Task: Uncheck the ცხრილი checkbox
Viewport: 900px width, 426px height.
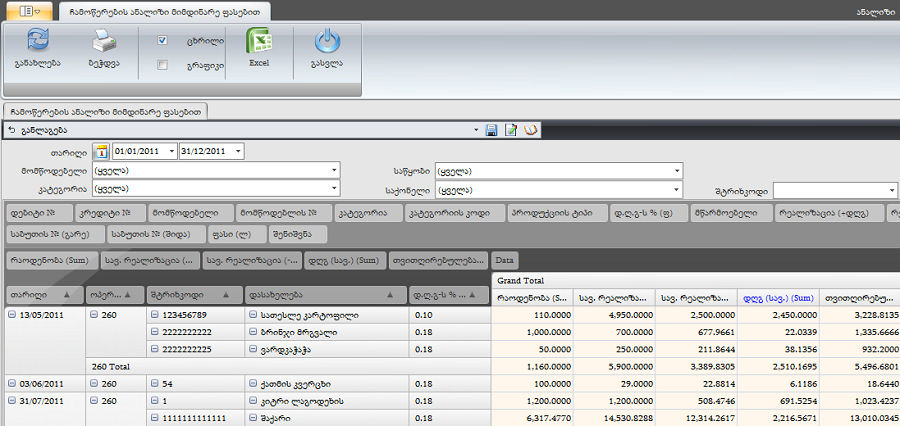Action: point(162,41)
